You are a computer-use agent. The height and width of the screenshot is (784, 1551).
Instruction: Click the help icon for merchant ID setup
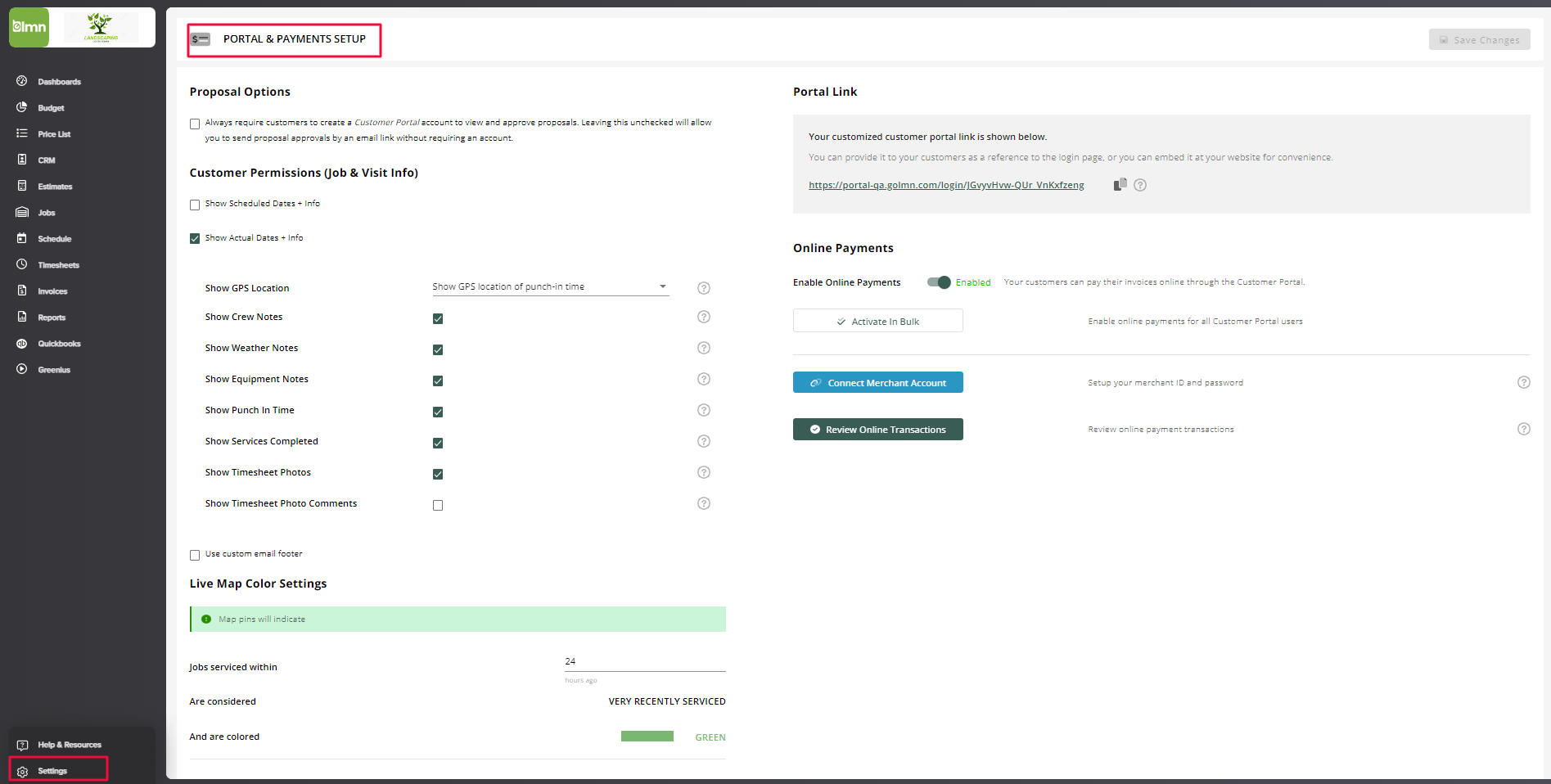point(1523,382)
